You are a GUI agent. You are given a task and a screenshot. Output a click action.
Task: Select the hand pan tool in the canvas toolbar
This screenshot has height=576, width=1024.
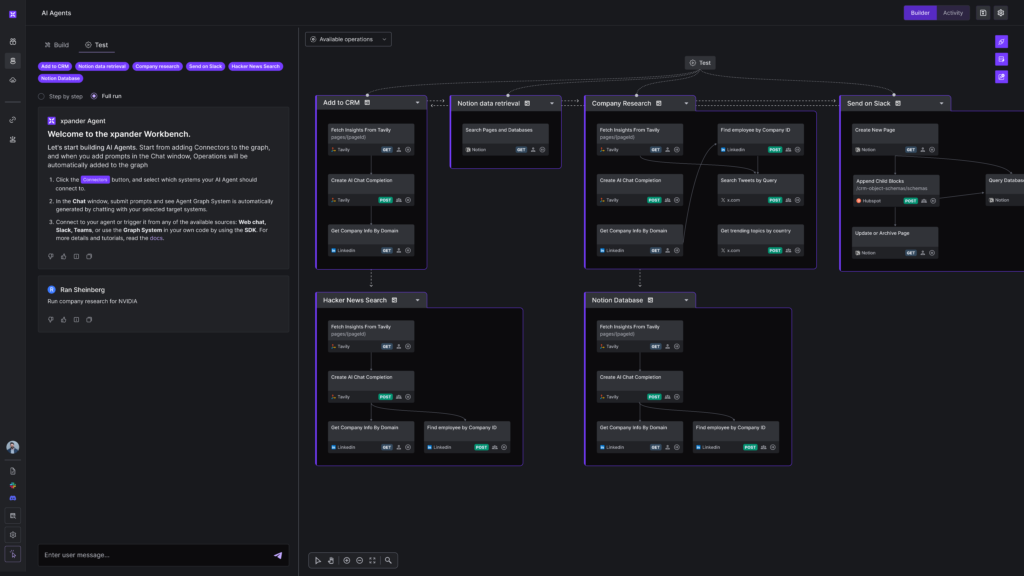tap(331, 560)
